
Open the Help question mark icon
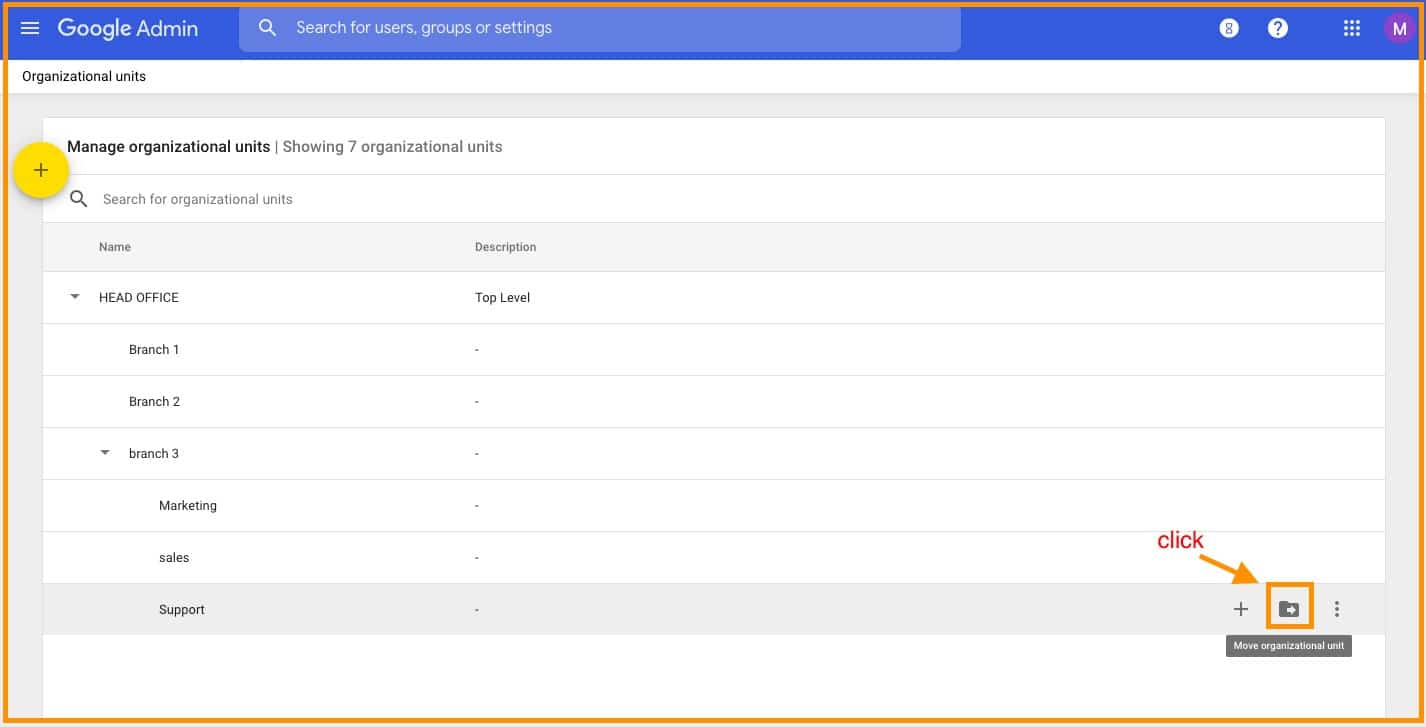coord(1277,29)
